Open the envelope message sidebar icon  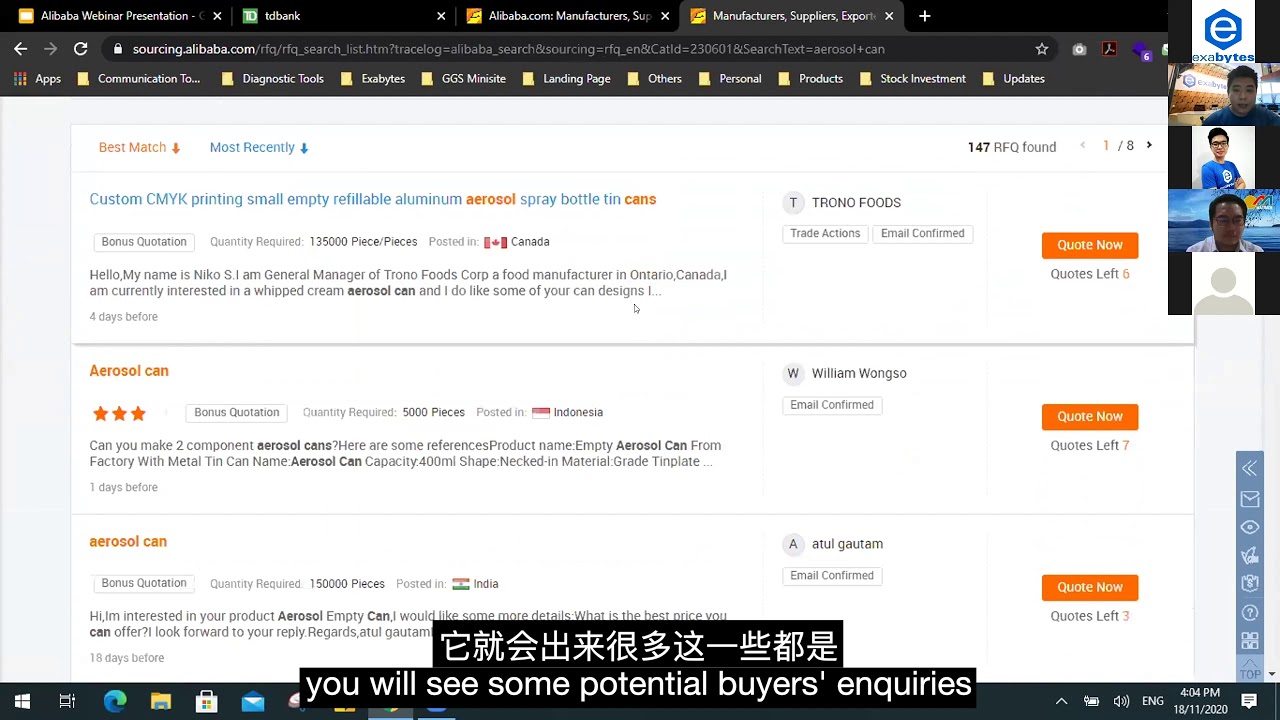coord(1250,498)
